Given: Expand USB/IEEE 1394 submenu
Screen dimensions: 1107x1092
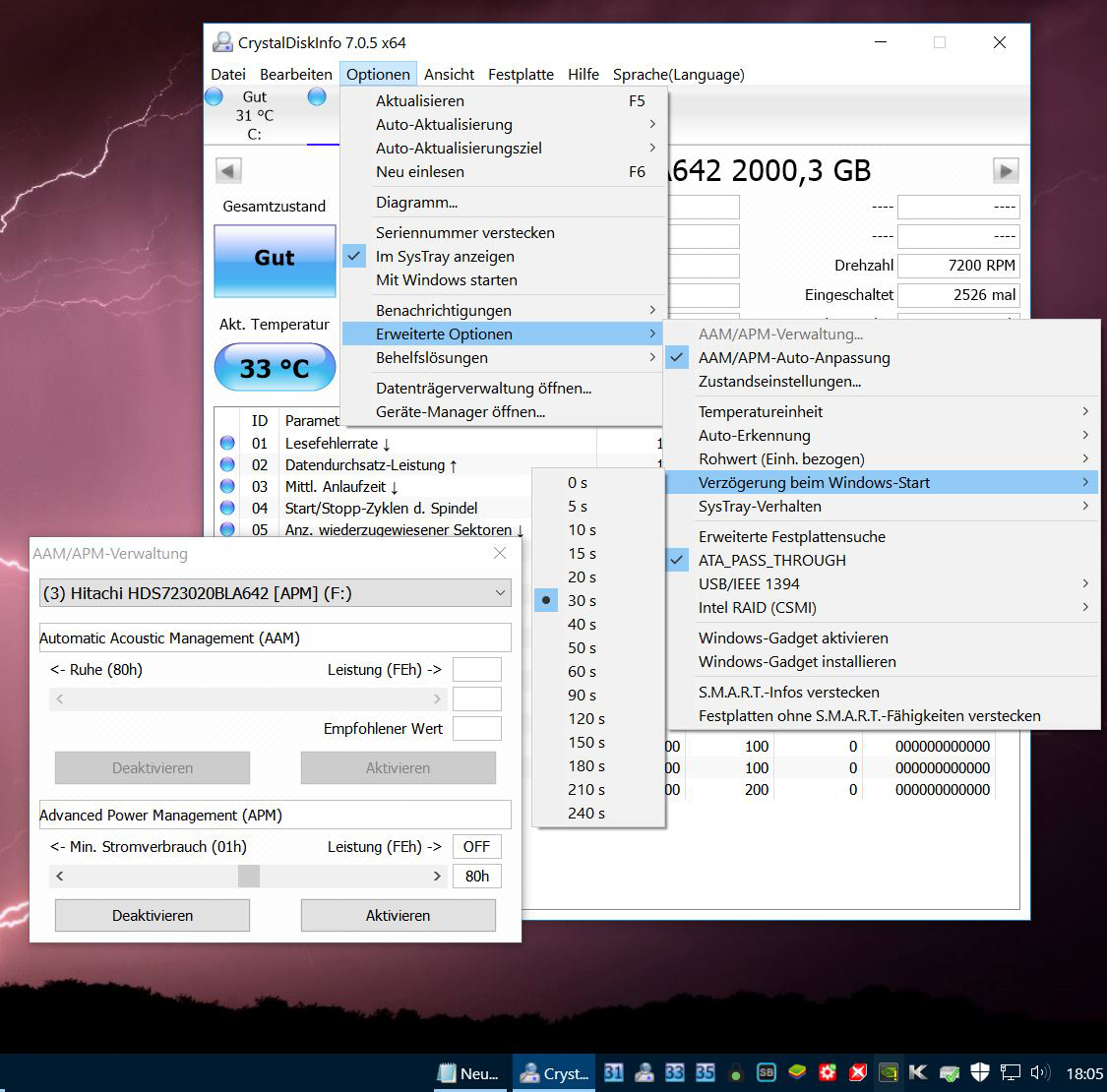Looking at the screenshot, I should point(883,583).
